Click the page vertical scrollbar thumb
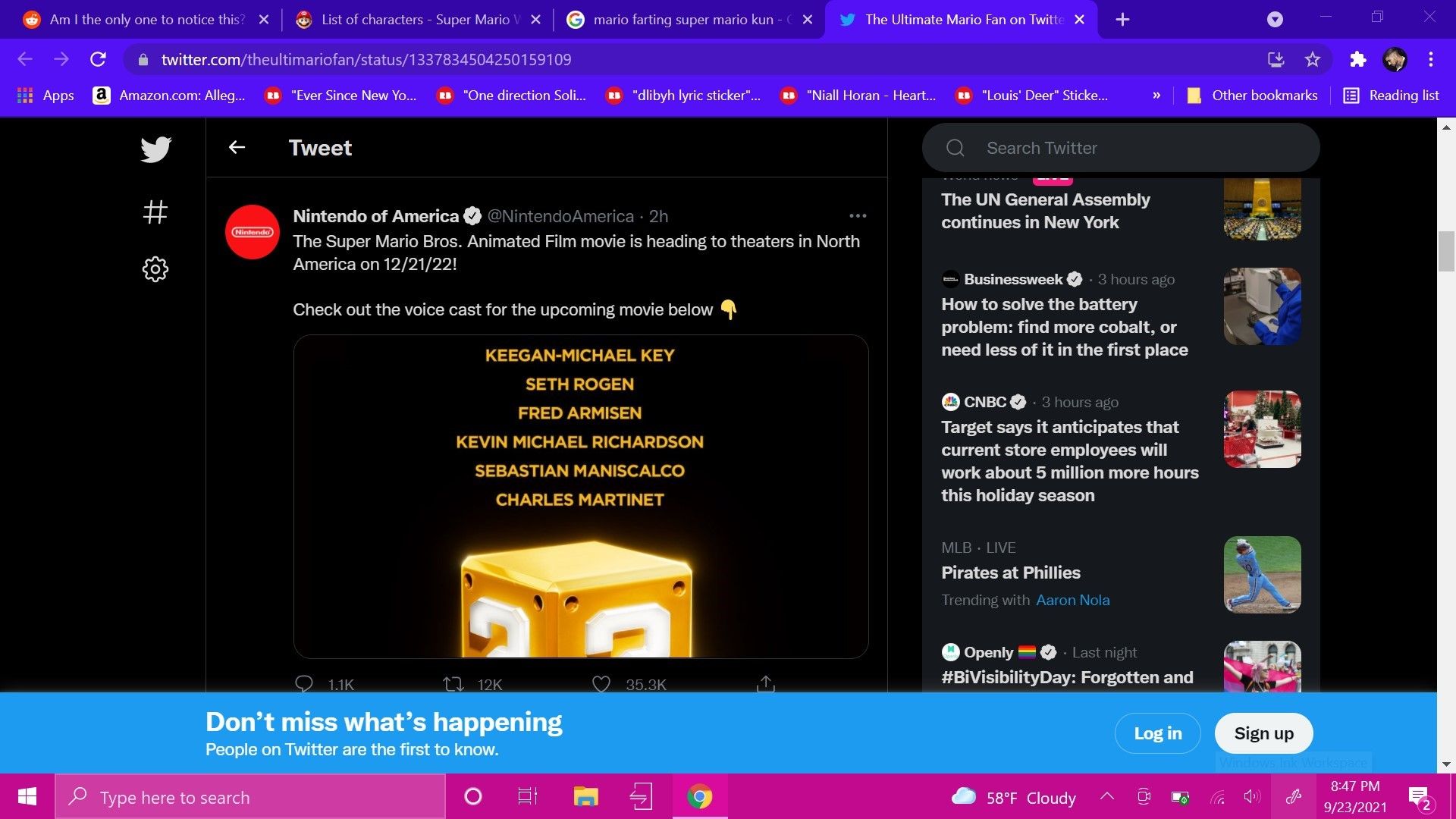Viewport: 1456px width, 819px height. tap(1446, 252)
